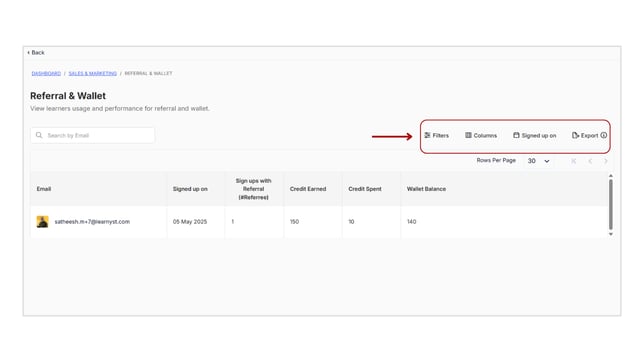Go to the previous page arrow
Screen dimensions: 644x362
590,161
